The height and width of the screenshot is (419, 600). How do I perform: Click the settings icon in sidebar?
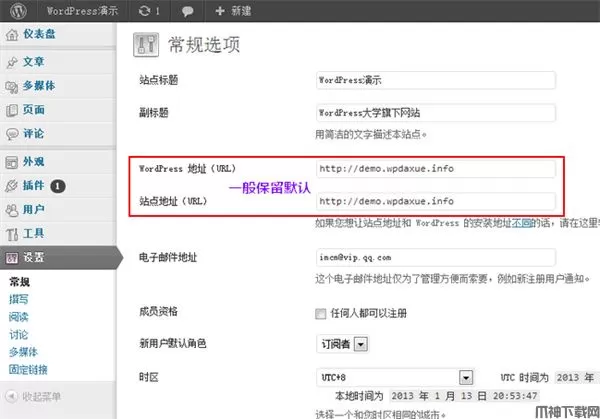click(11, 258)
